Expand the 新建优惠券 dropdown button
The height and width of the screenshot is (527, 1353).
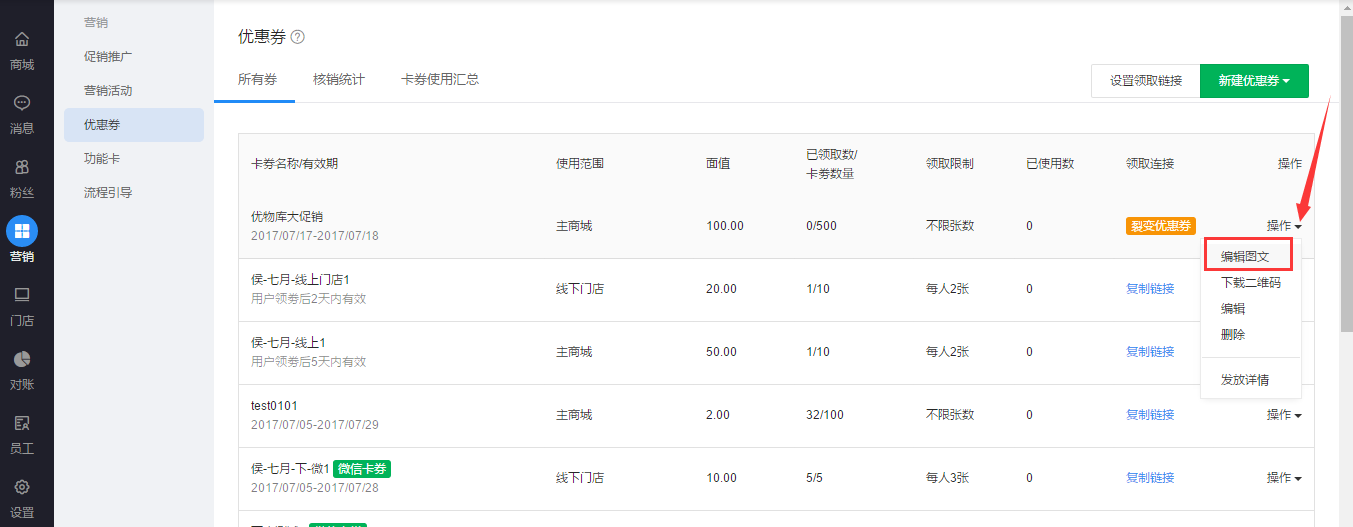1254,81
